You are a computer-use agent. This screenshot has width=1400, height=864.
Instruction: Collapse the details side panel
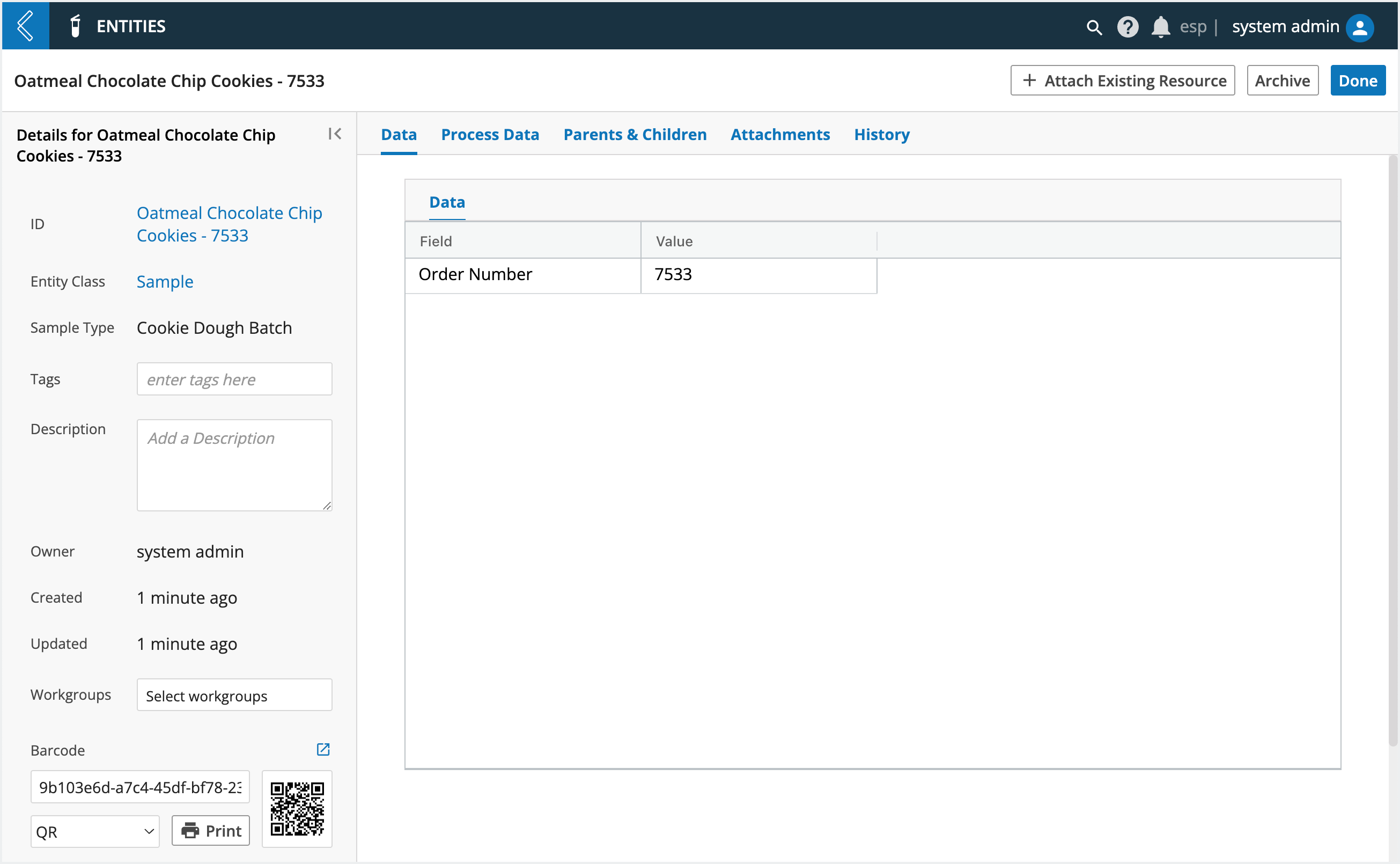click(335, 134)
